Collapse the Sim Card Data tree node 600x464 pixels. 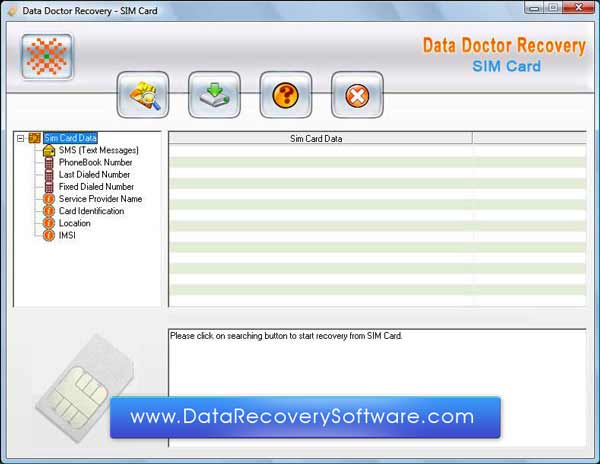tap(21, 138)
